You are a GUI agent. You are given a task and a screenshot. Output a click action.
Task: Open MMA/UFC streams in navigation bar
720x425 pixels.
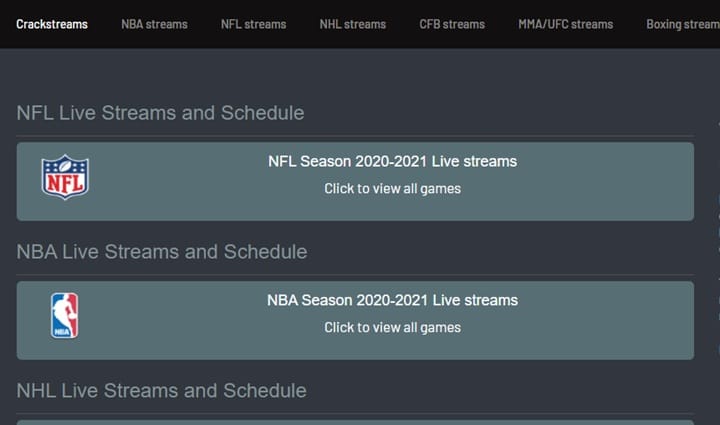(x=566, y=24)
